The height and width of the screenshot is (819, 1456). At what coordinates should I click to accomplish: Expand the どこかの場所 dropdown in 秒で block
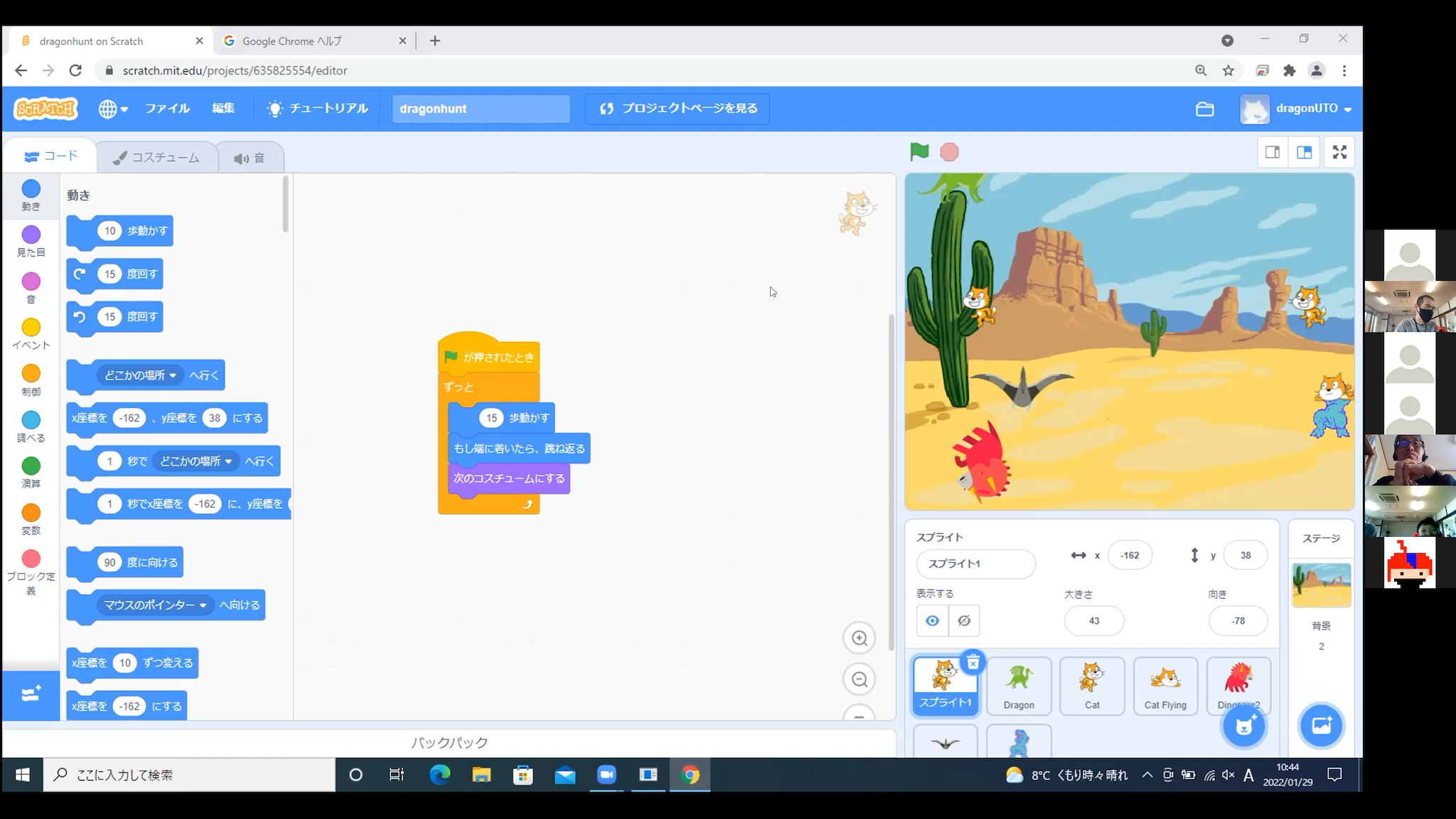click(x=196, y=461)
